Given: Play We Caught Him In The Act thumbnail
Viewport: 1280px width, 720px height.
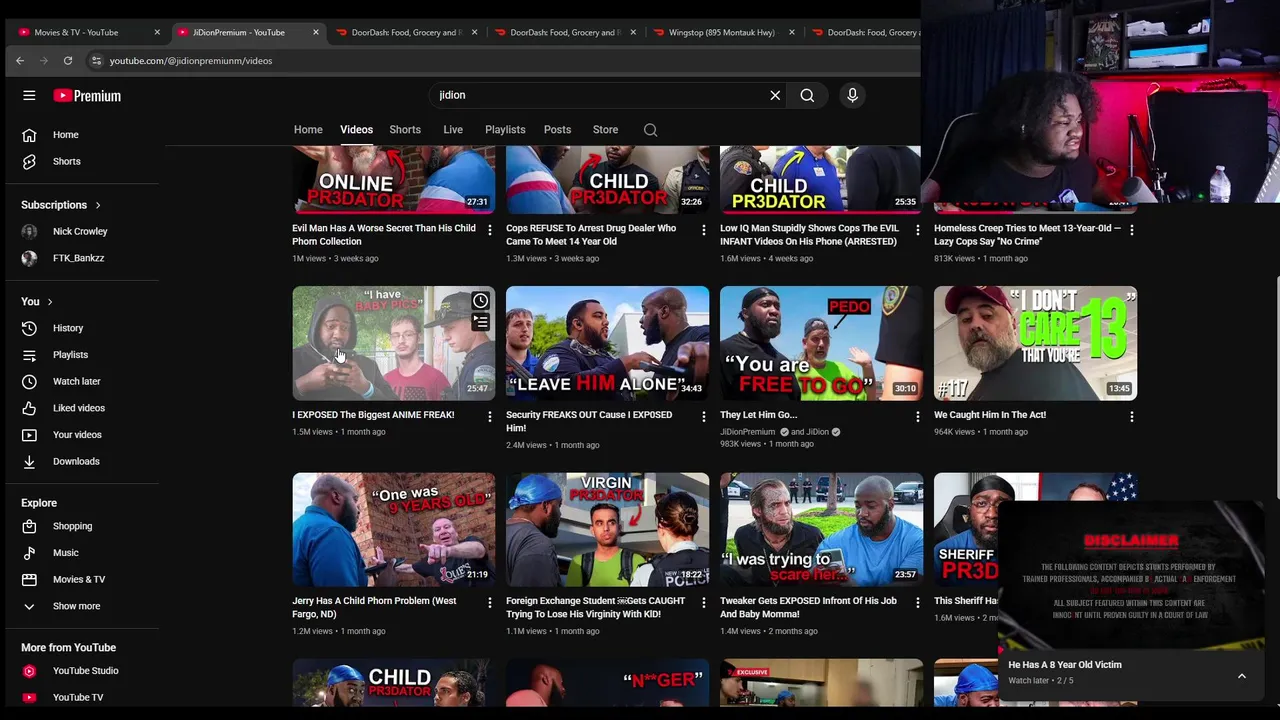Looking at the screenshot, I should [1035, 343].
